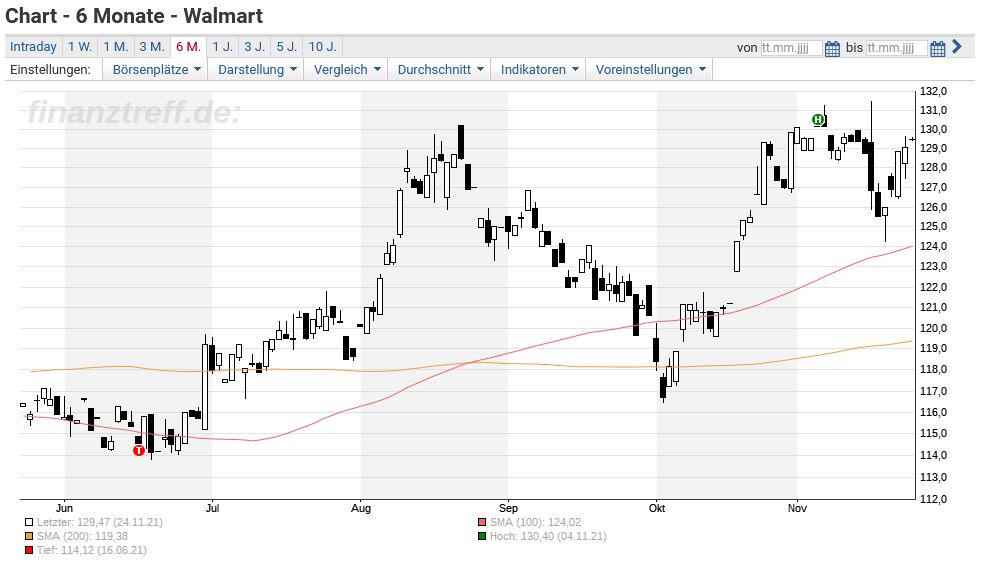This screenshot has height=565, width=987.
Task: Focus the 'von' start date field
Action: click(x=791, y=48)
